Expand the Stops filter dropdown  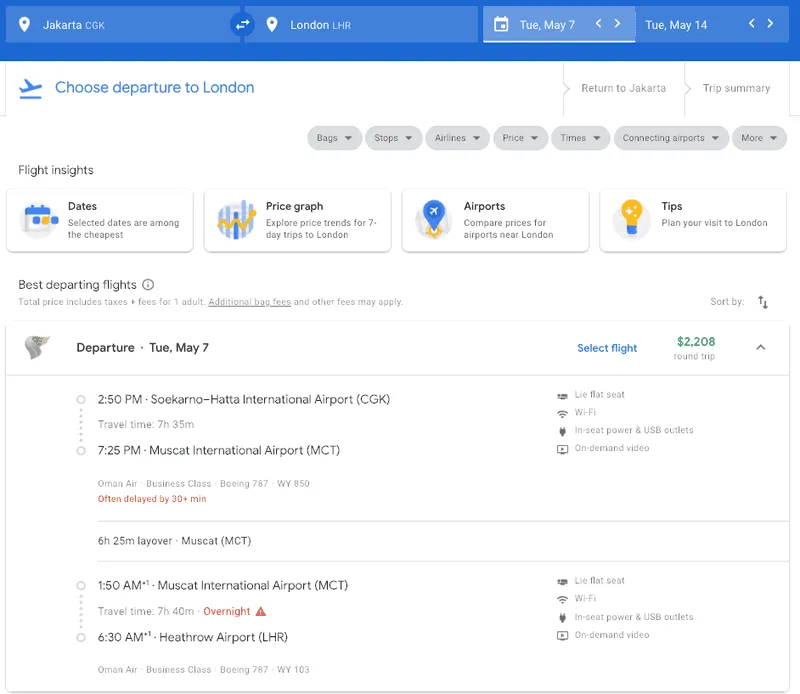pyautogui.click(x=393, y=138)
